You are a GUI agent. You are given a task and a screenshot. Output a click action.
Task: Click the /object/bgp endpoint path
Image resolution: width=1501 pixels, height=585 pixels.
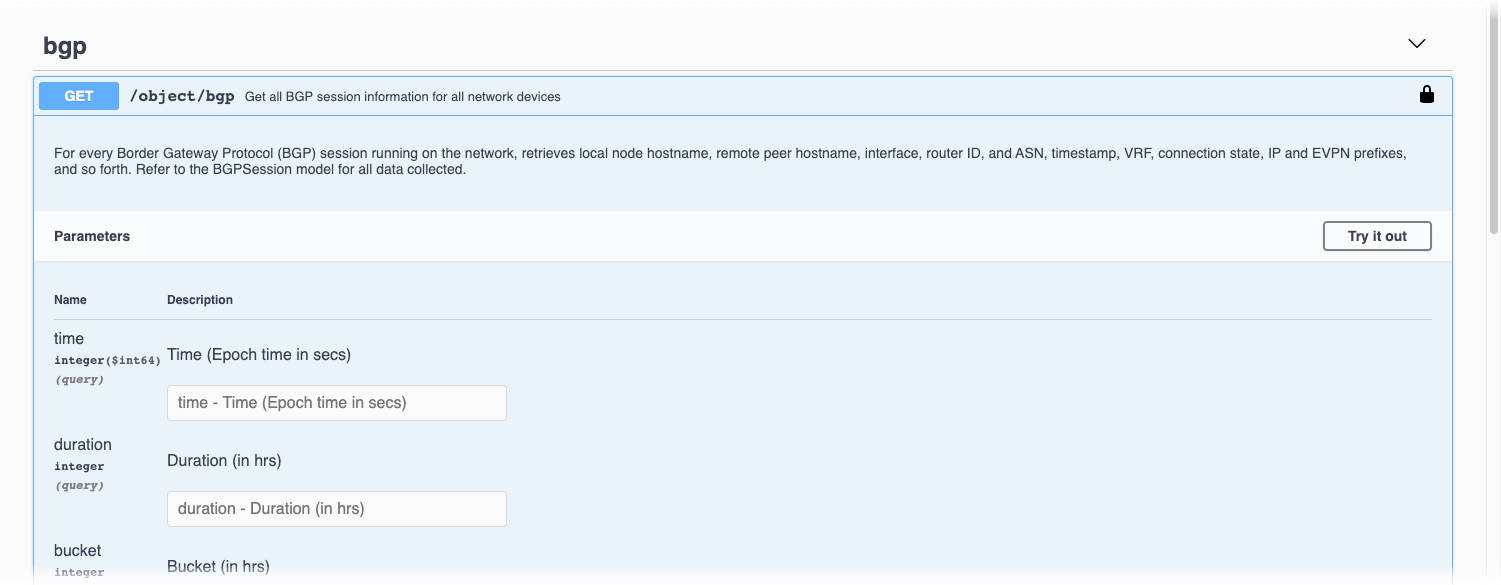click(182, 96)
